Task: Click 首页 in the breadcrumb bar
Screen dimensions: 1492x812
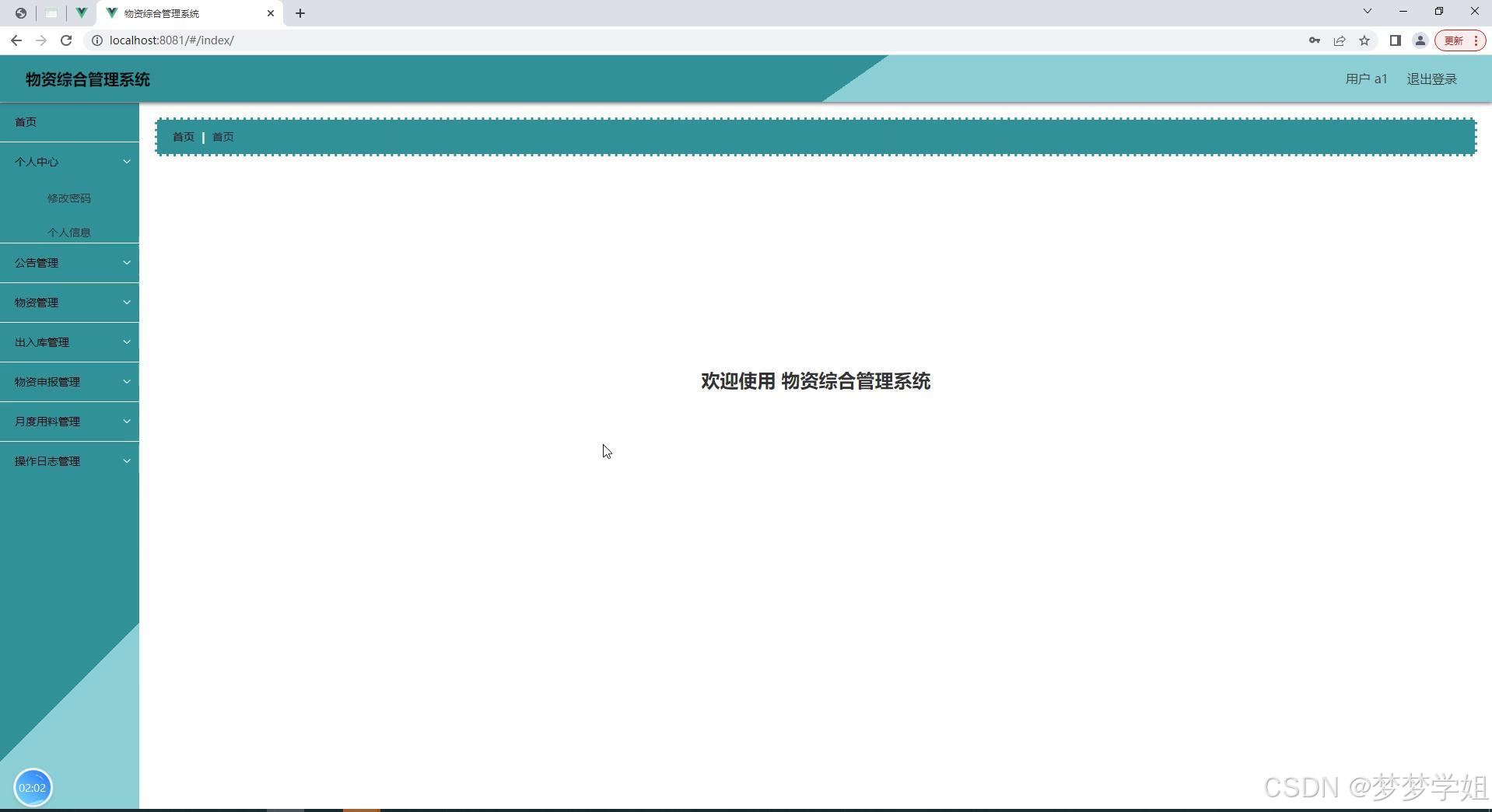Action: pos(184,136)
